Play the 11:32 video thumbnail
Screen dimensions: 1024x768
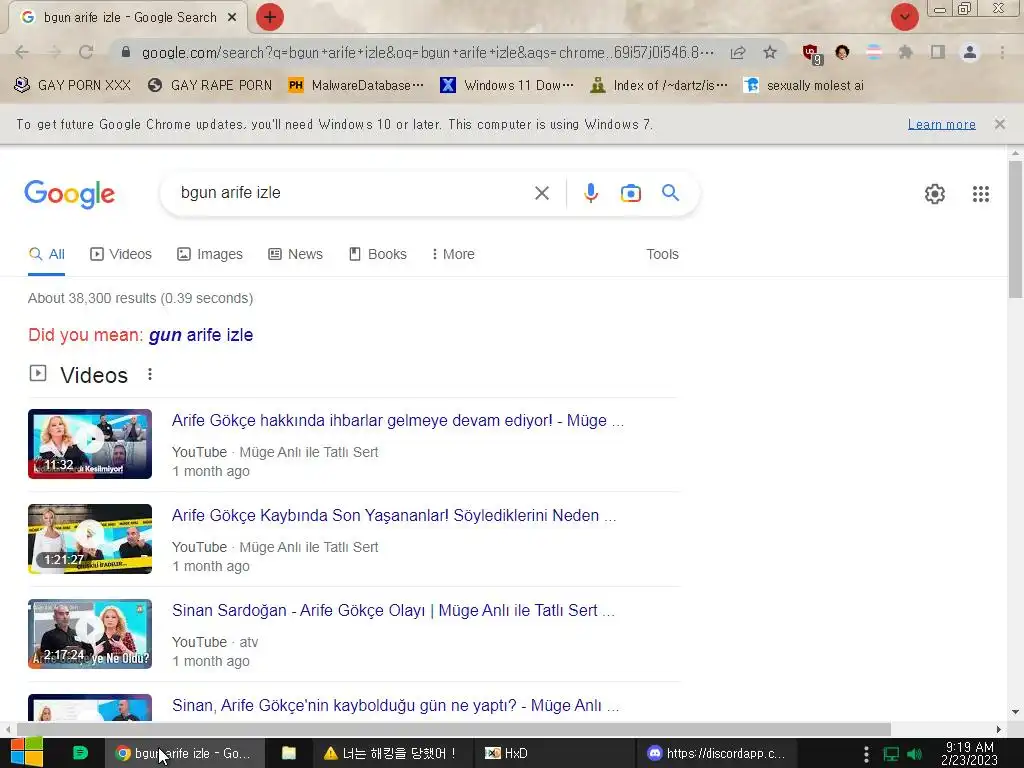click(90, 444)
